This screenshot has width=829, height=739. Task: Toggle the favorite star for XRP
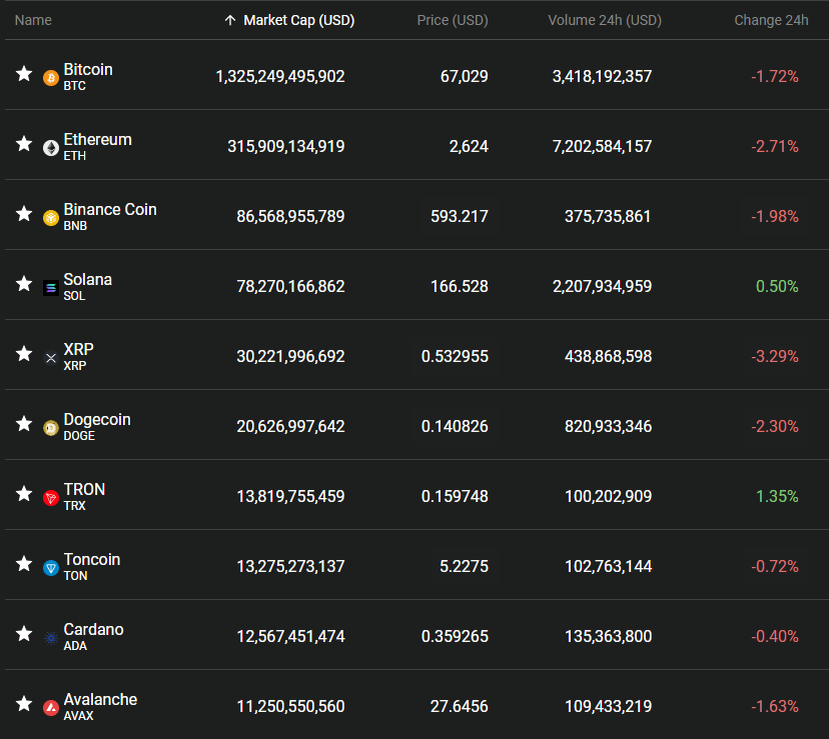[24, 354]
